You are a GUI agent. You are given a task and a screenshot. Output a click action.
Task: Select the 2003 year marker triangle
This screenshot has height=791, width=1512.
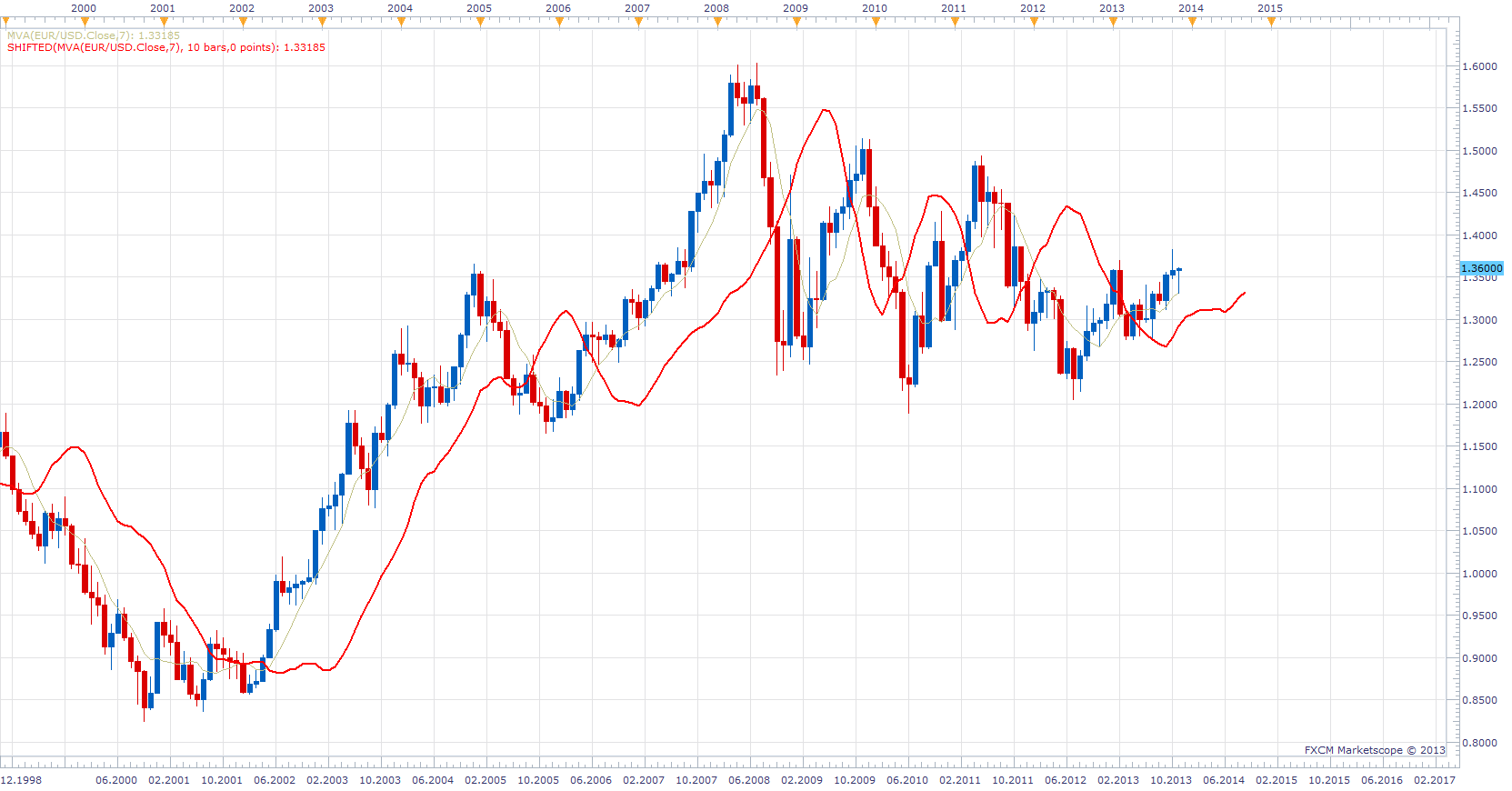pyautogui.click(x=322, y=22)
